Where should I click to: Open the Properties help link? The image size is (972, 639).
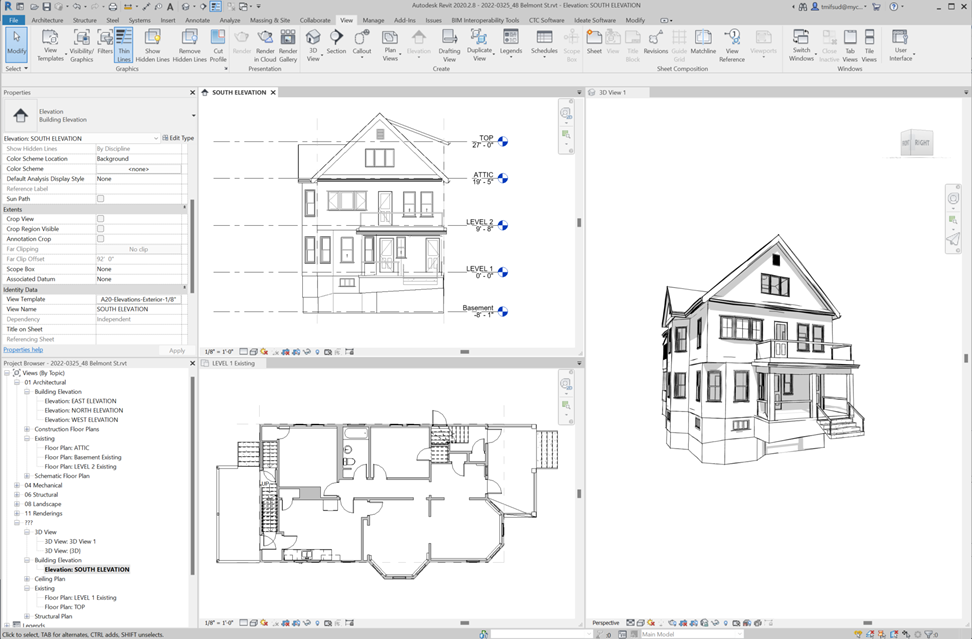23,350
